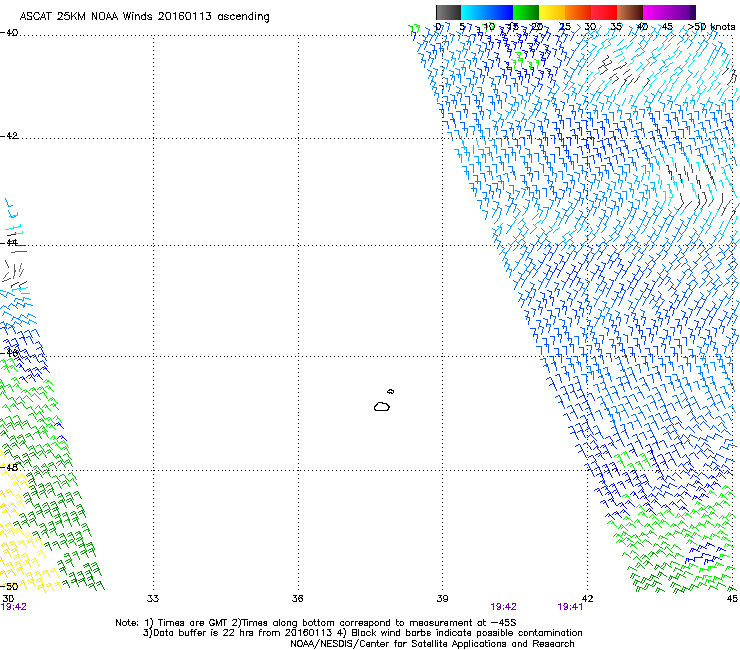Click the cyan 5–10 knot legend segment
The width and height of the screenshot is (740, 650).
[x=474, y=12]
